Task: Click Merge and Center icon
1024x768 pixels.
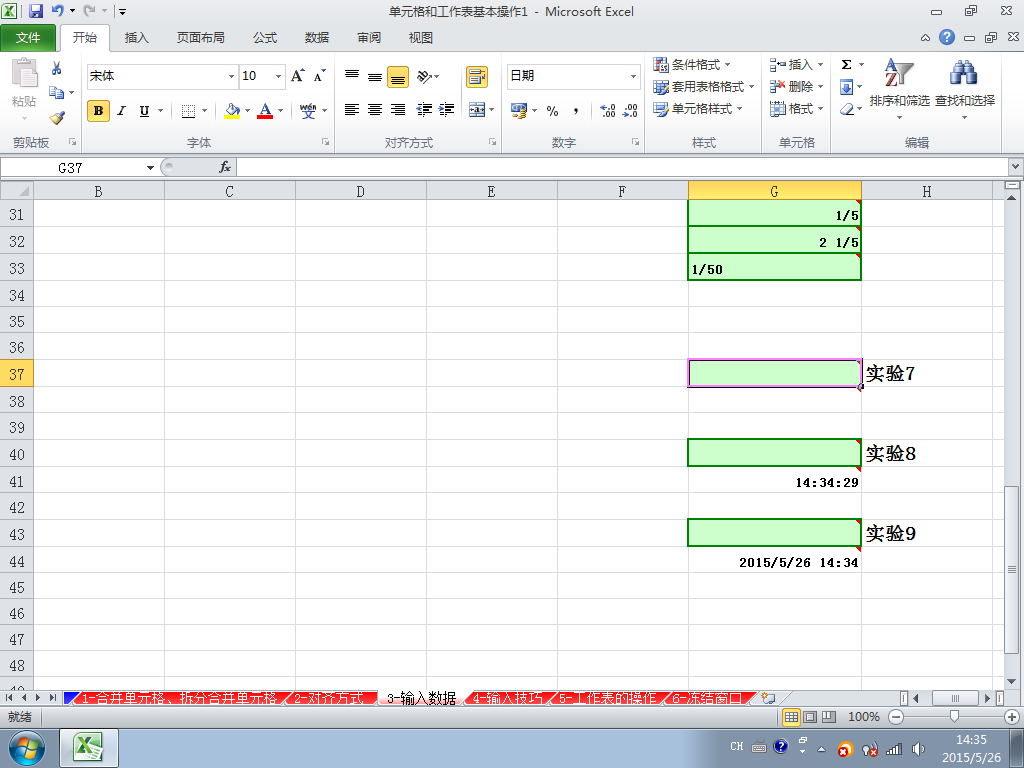Action: pos(477,110)
